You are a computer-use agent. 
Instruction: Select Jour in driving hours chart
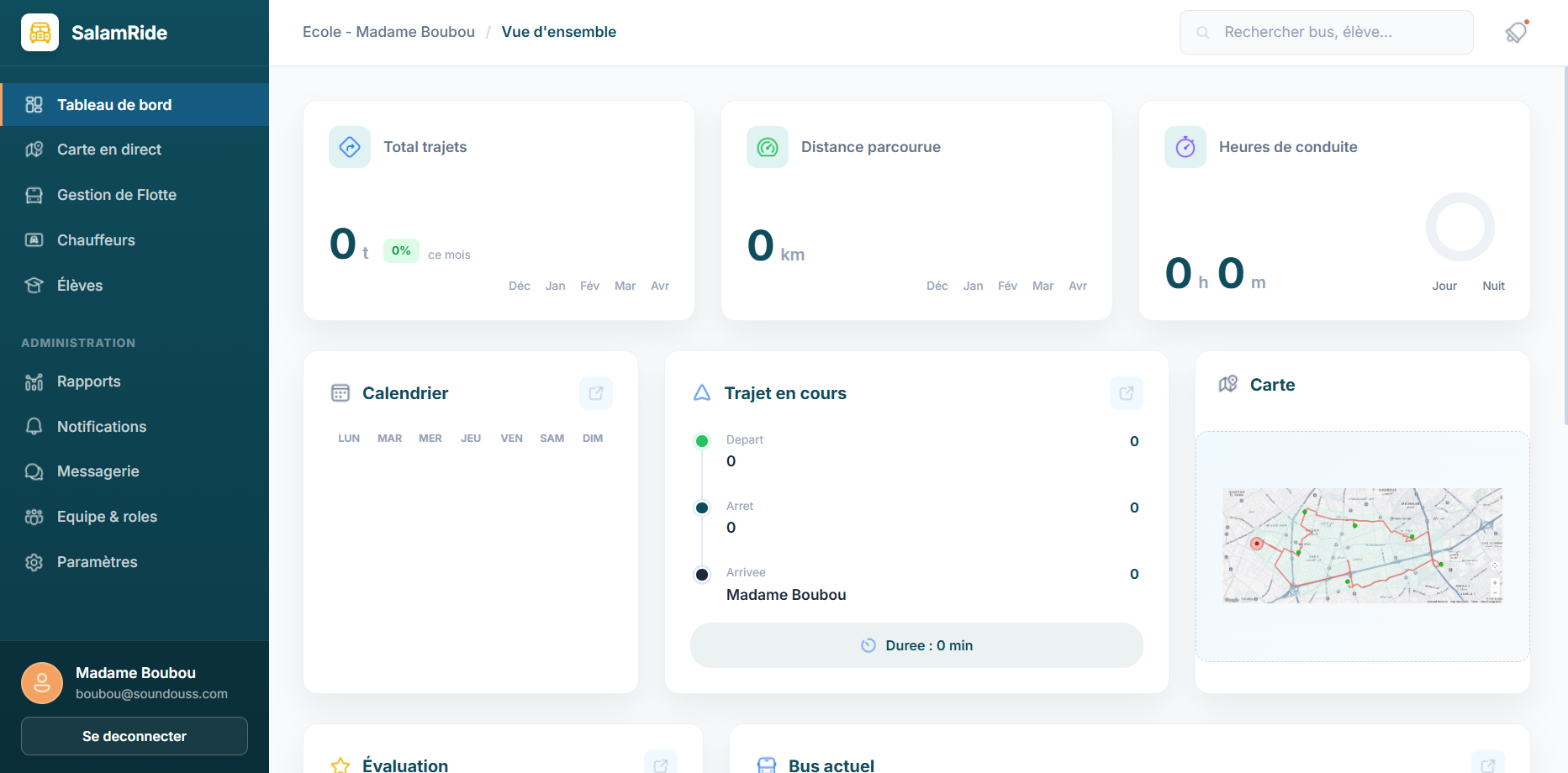click(1444, 286)
